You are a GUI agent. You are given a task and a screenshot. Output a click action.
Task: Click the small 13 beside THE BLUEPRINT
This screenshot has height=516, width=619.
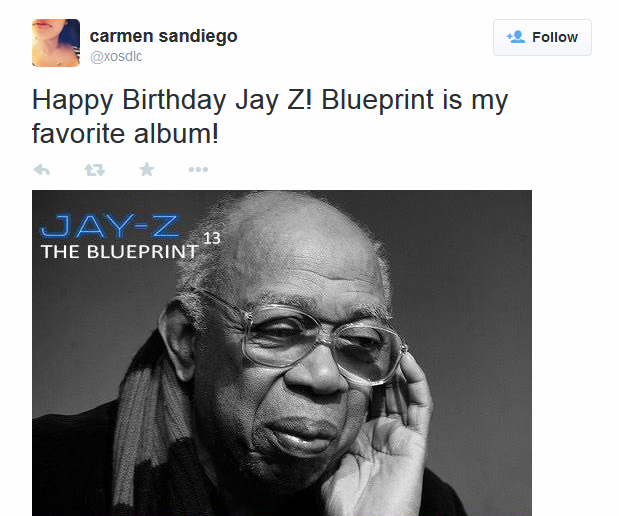[212, 238]
